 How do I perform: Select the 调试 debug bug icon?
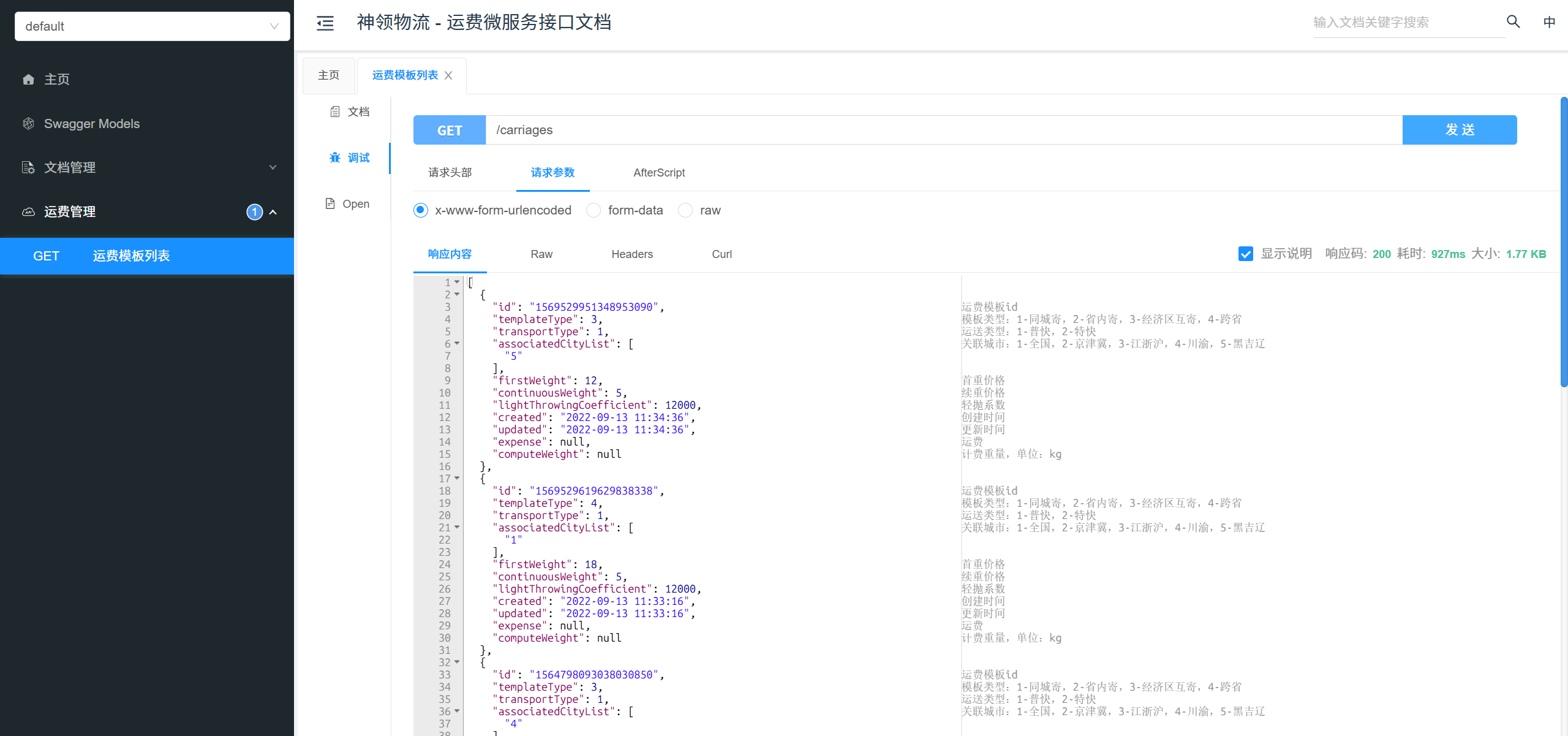335,158
